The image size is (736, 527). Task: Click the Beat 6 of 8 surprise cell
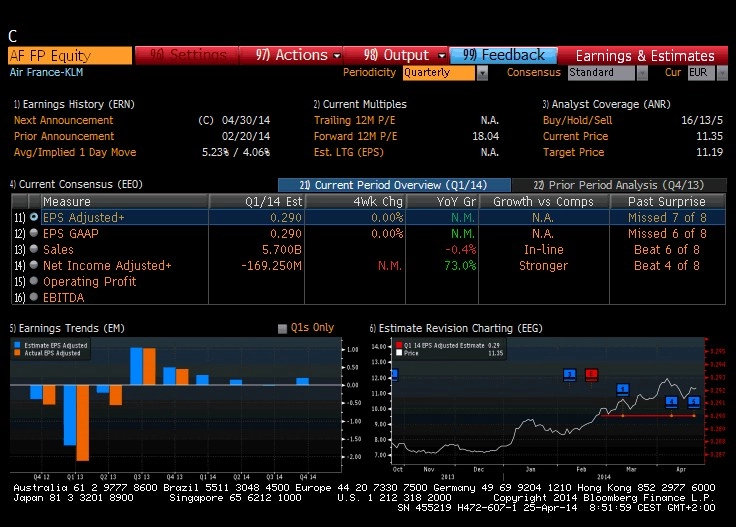[x=667, y=249]
